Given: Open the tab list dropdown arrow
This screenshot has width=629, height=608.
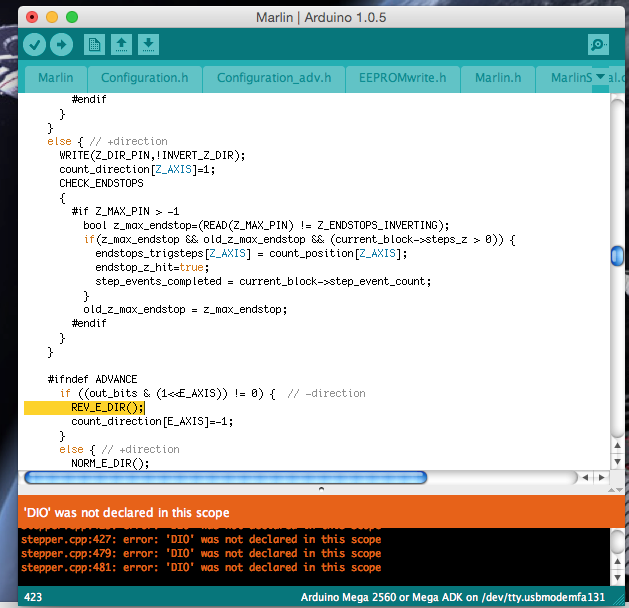Looking at the screenshot, I should point(600,77).
